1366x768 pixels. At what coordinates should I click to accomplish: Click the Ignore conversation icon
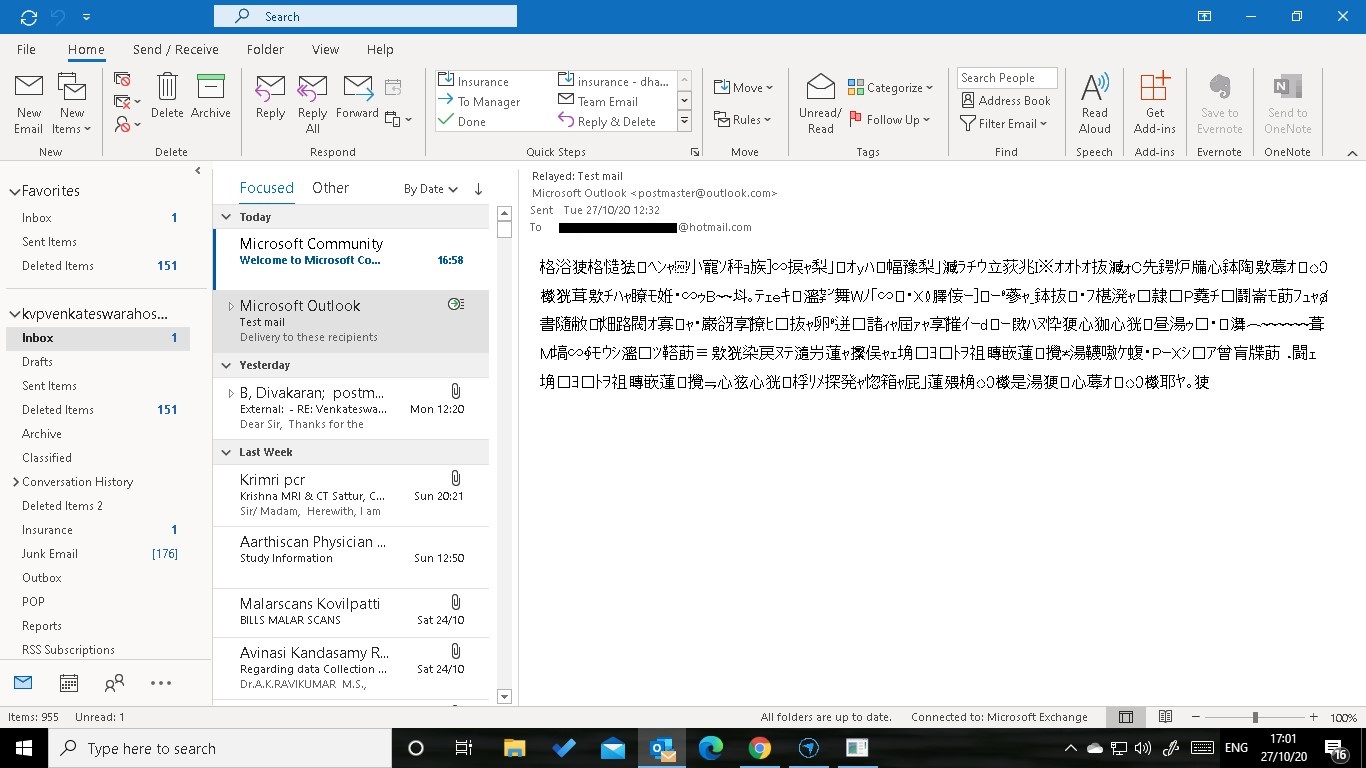tap(122, 79)
